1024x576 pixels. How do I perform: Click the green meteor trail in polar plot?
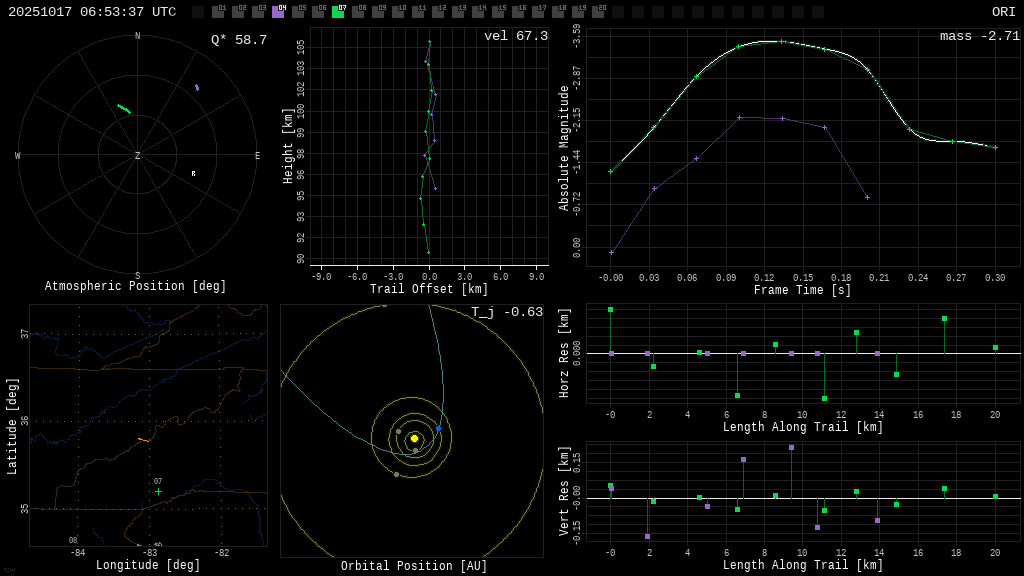[x=123, y=108]
